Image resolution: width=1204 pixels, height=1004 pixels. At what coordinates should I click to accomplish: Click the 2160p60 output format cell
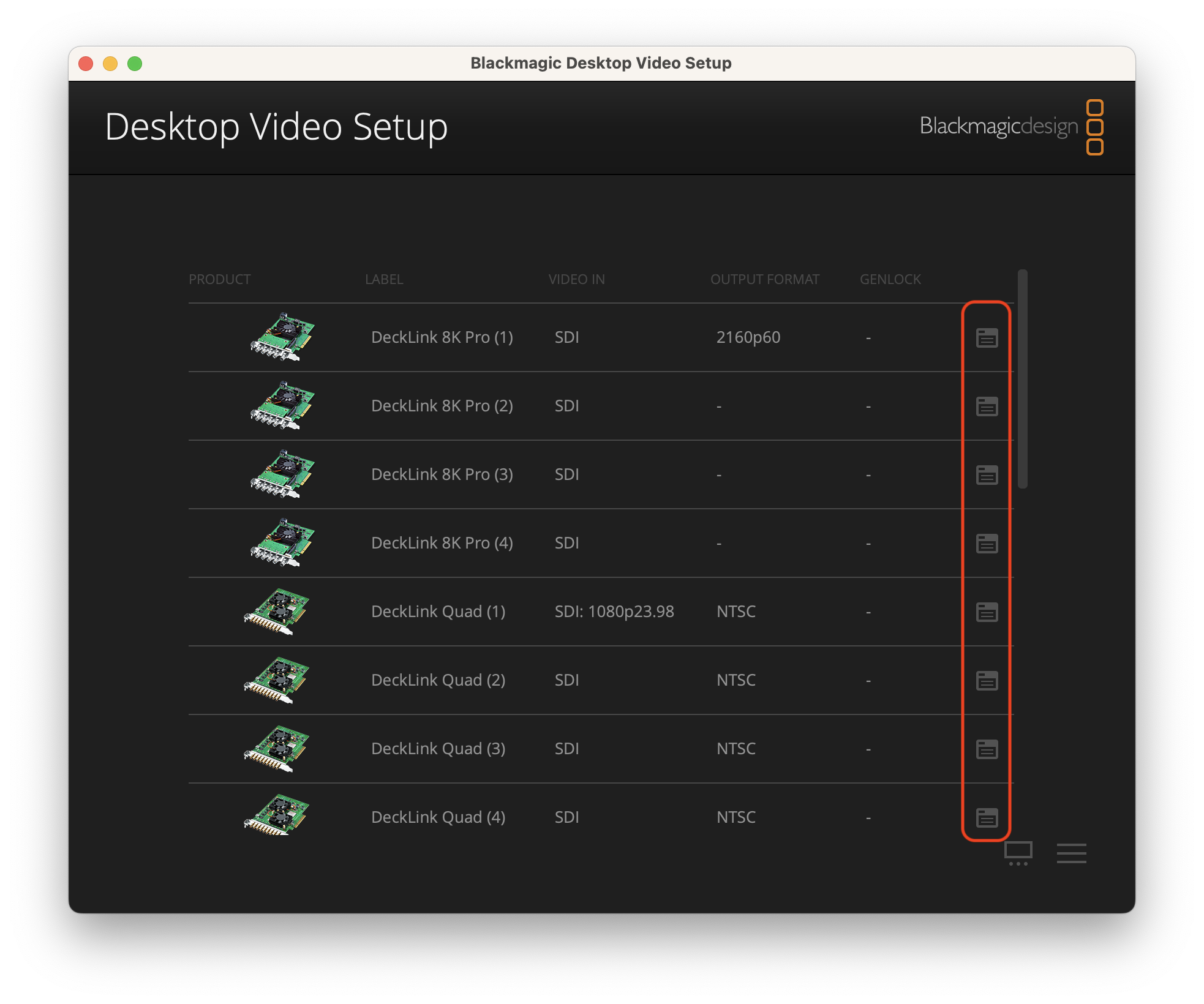(x=748, y=337)
